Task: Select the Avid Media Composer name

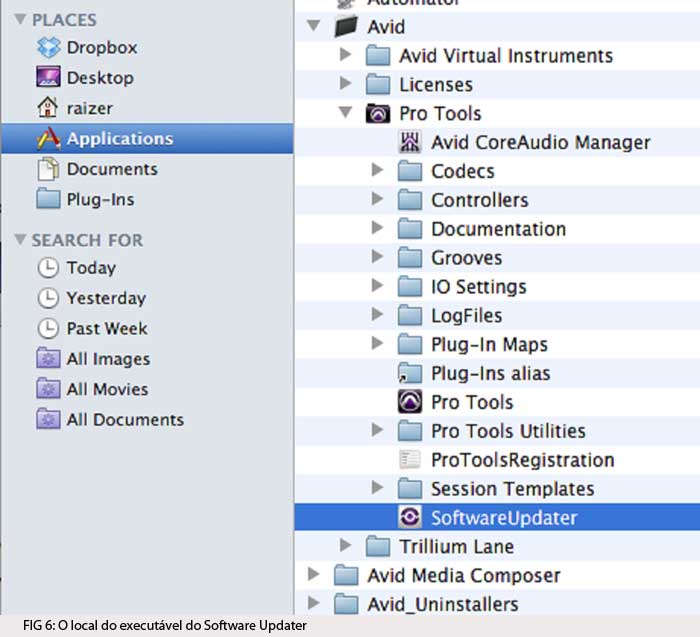Action: click(463, 575)
